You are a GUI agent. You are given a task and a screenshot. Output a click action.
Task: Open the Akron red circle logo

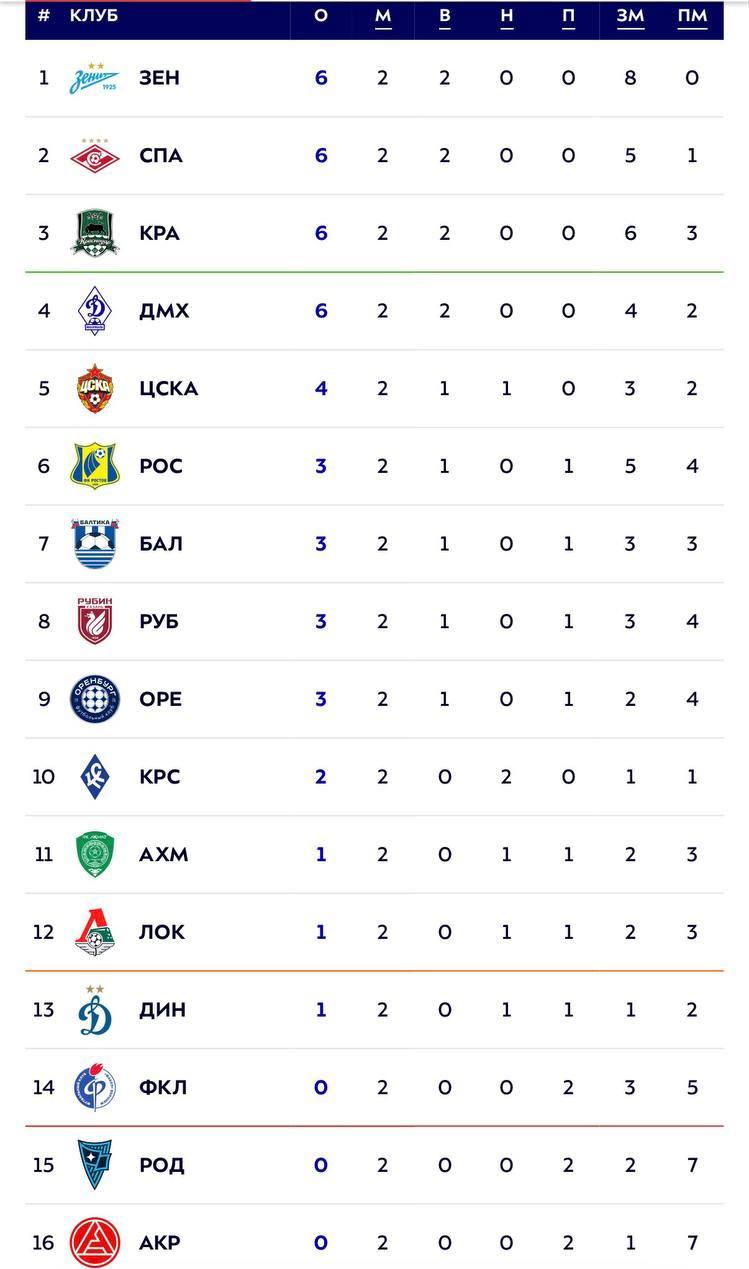(94, 1242)
